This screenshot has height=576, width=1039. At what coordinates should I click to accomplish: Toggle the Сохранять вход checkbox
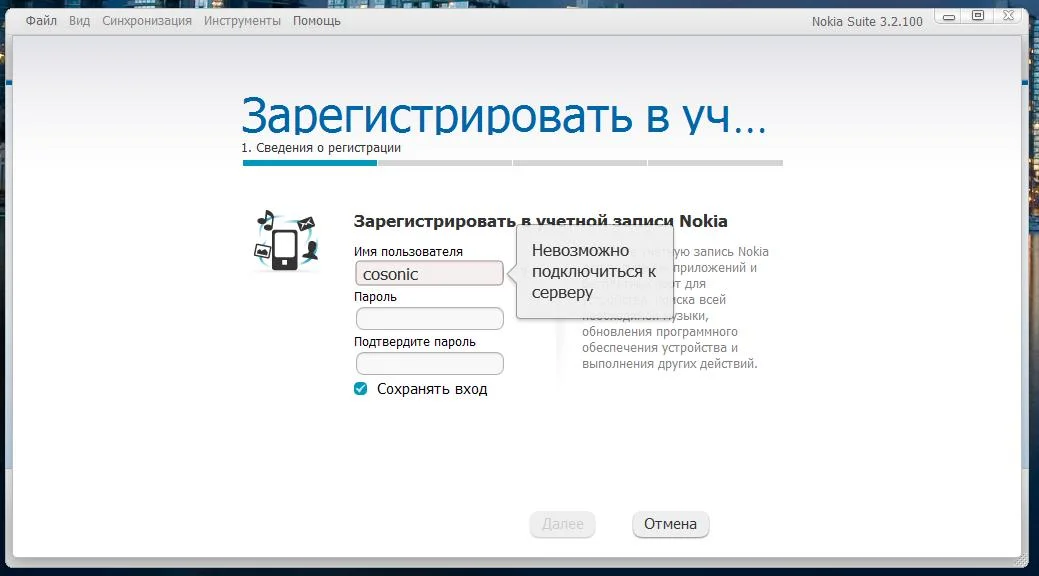[360, 388]
